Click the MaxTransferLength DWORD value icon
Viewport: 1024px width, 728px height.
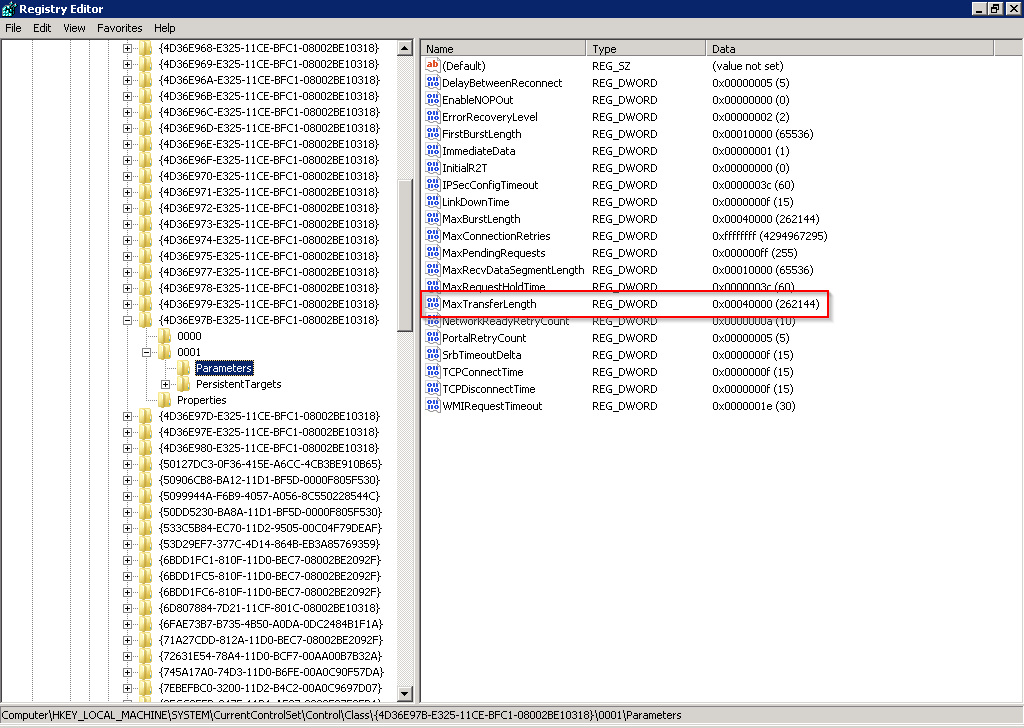click(x=433, y=304)
